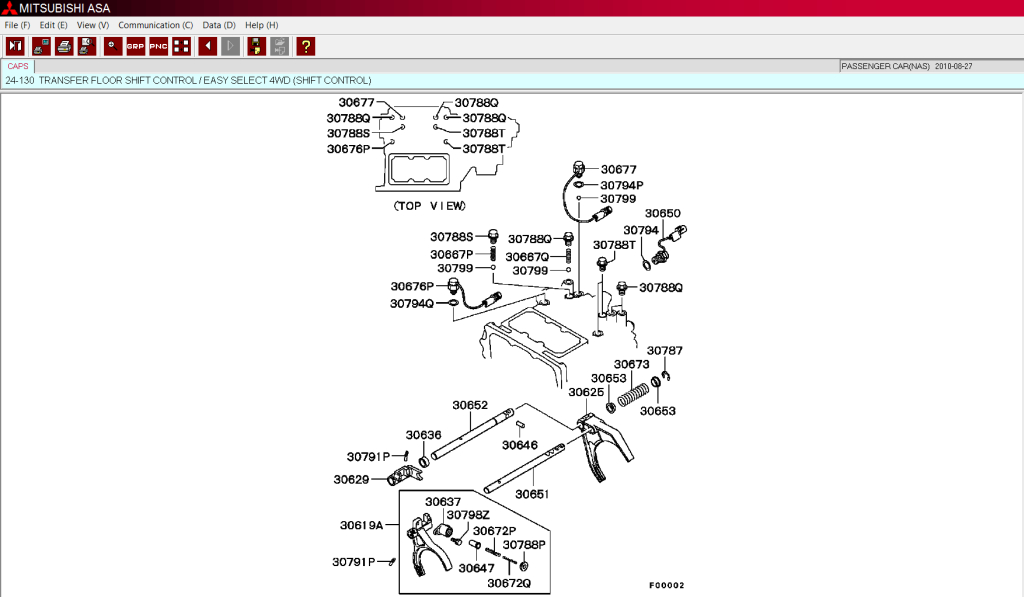Open the File (F) menu
The image size is (1024, 597).
click(17, 24)
